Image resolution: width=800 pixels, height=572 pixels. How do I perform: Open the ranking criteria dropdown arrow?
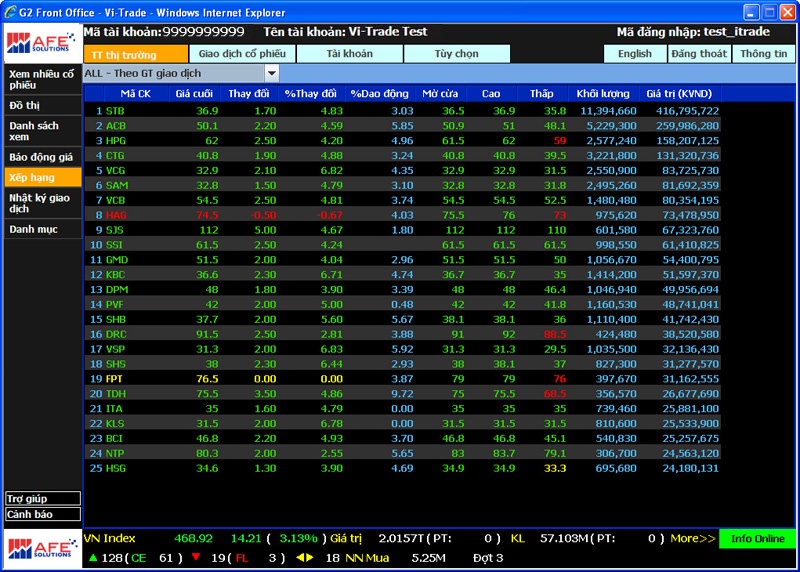point(272,73)
